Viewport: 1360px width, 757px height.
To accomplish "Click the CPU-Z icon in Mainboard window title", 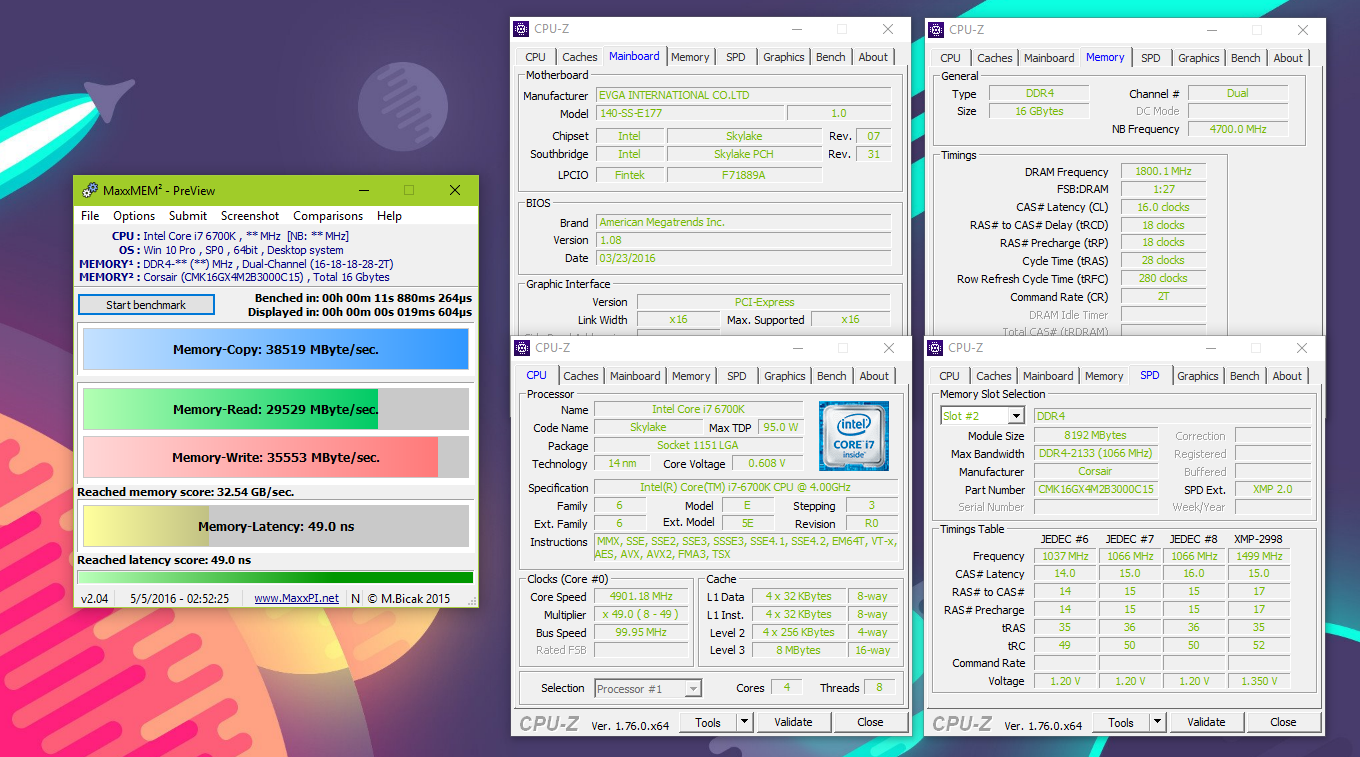I will (522, 29).
